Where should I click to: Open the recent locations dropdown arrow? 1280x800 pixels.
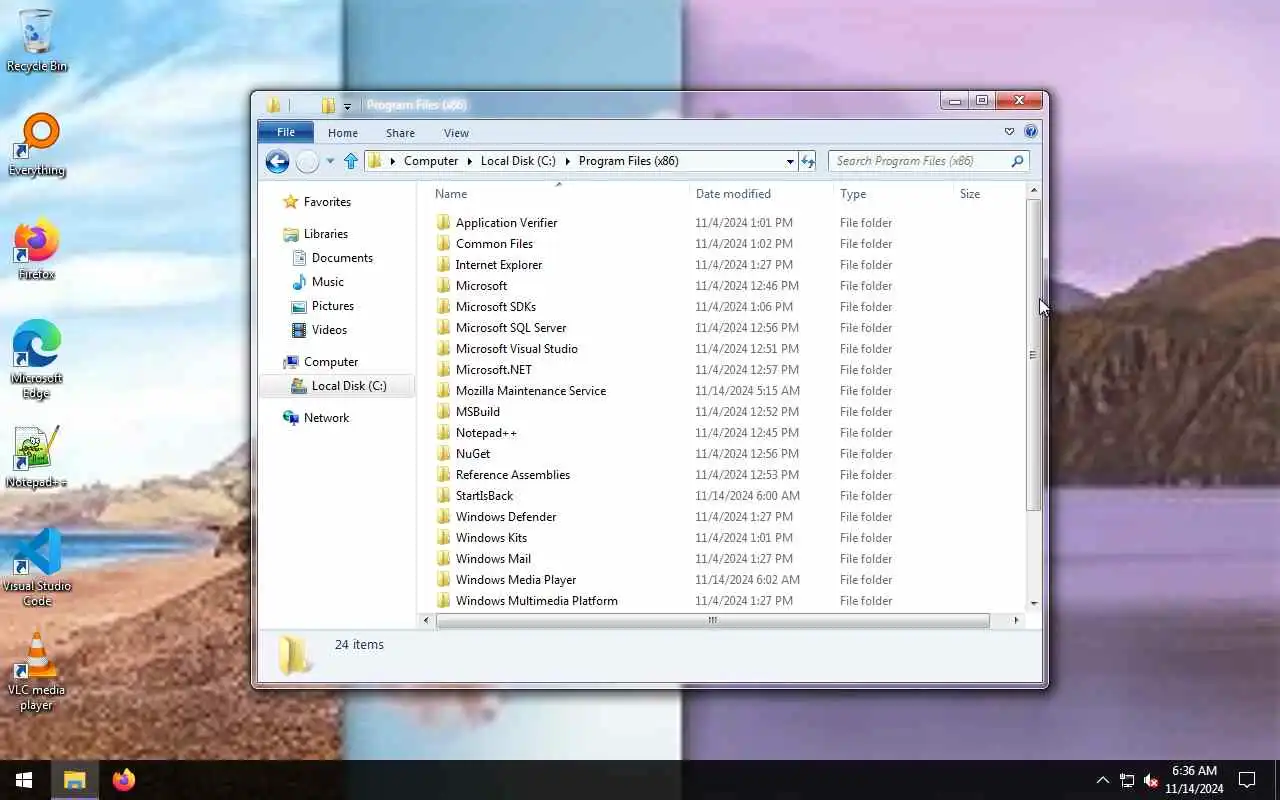(x=329, y=161)
